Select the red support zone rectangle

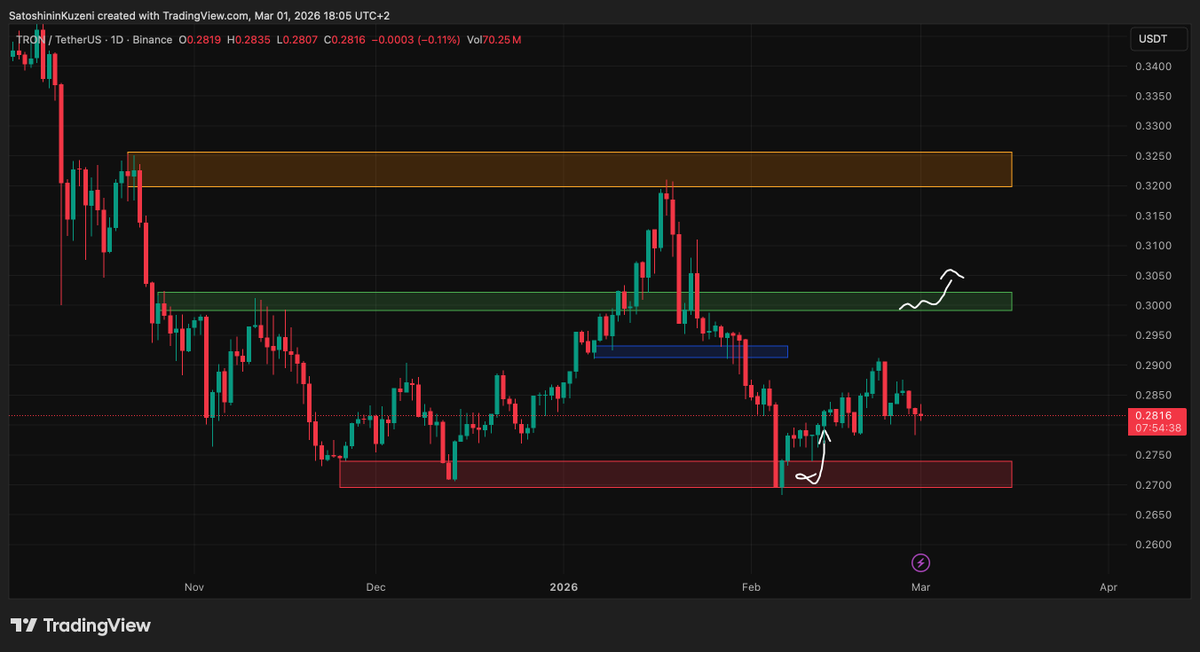point(676,474)
